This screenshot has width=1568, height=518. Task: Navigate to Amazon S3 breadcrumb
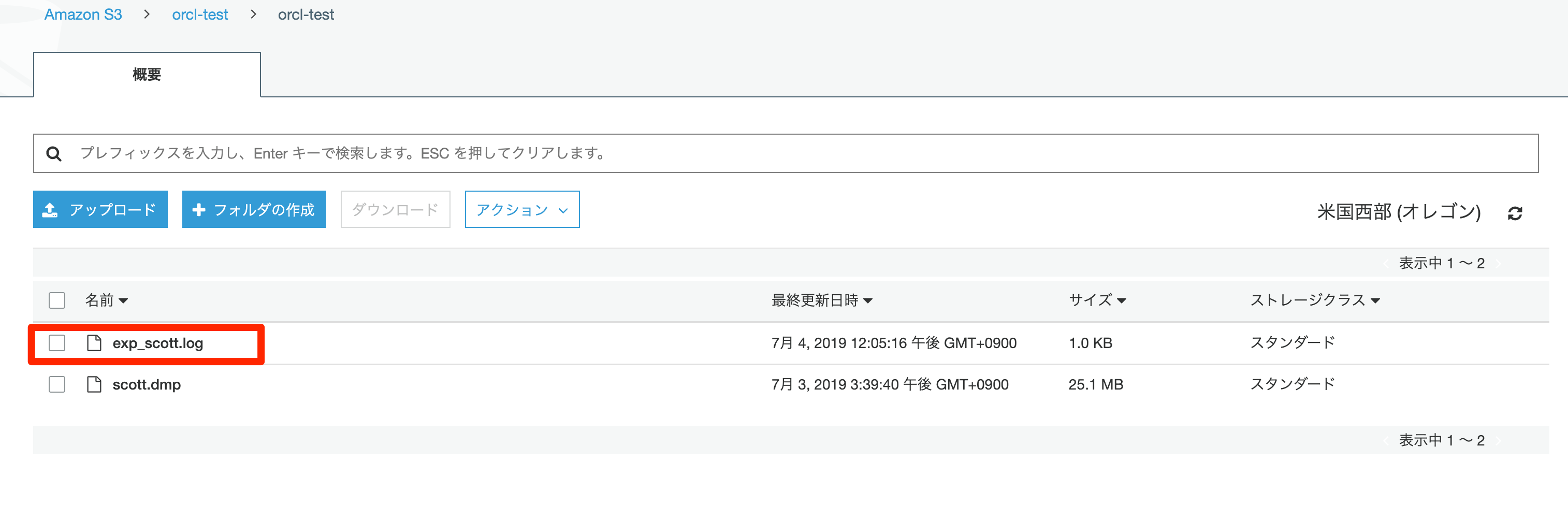click(x=83, y=15)
